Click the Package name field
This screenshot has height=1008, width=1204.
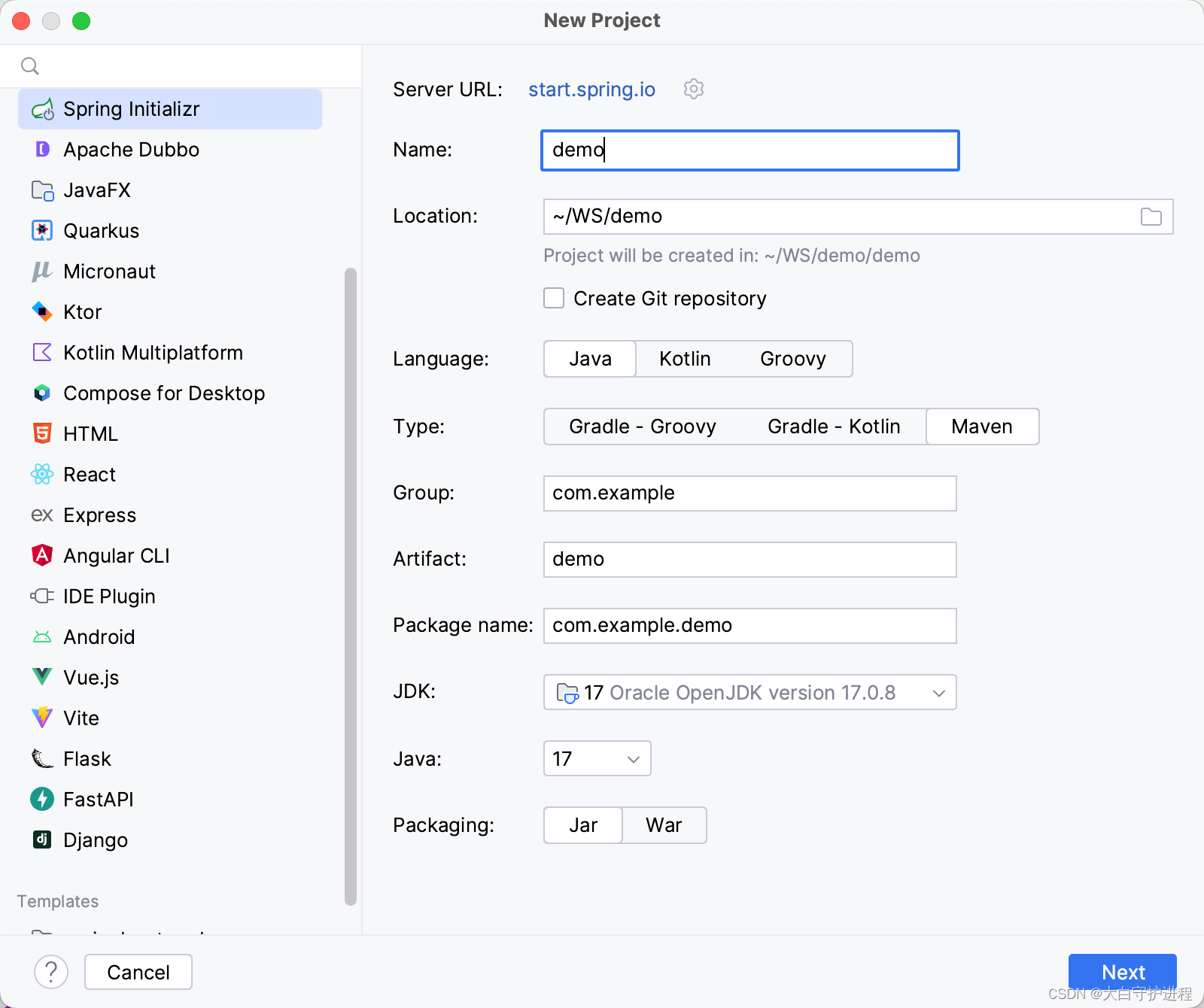coord(750,626)
